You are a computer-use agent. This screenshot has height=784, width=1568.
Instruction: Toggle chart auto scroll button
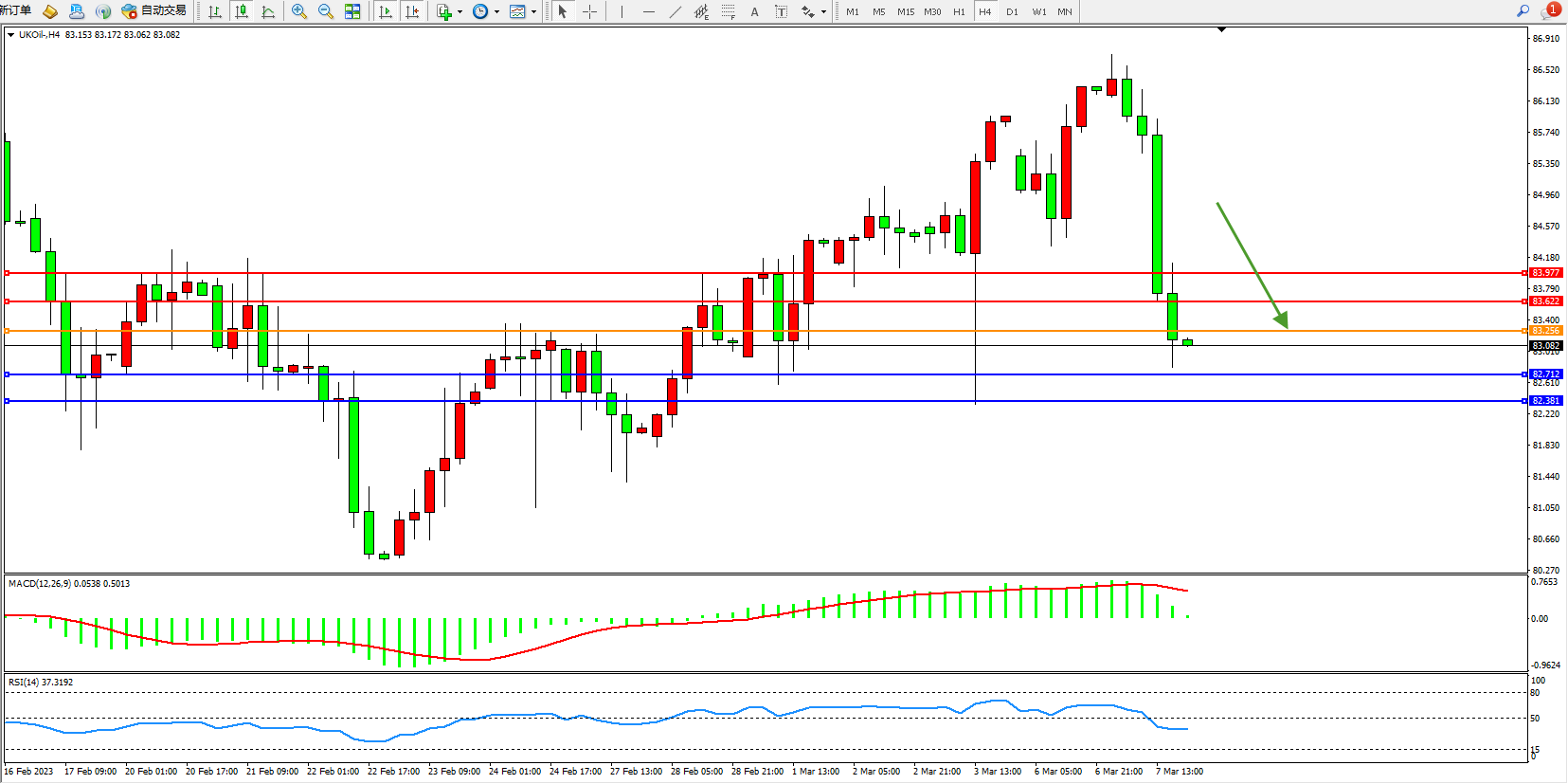pos(386,11)
